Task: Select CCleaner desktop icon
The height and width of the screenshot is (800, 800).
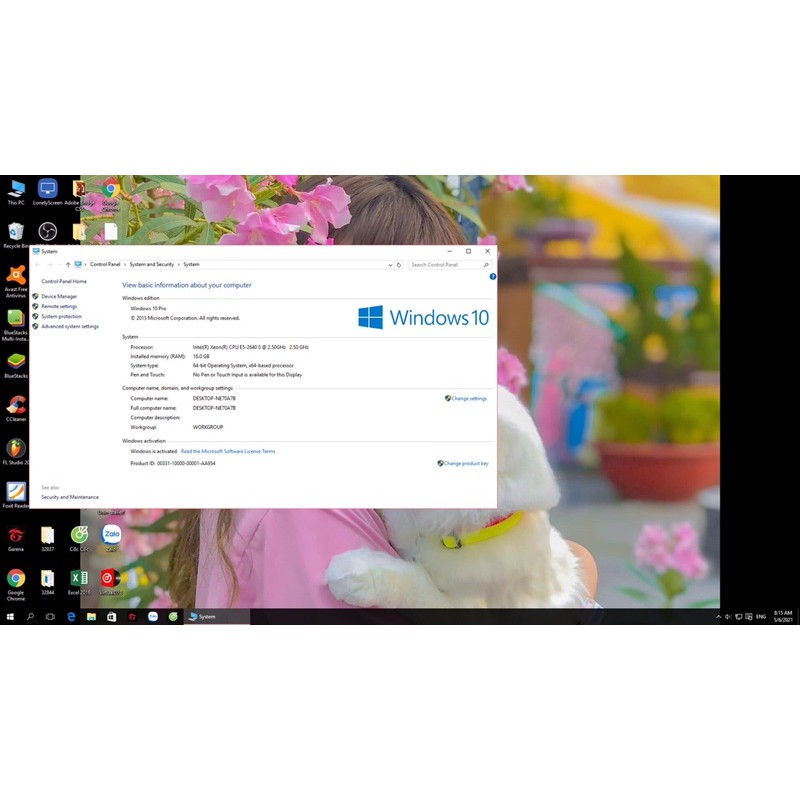Action: pos(16,409)
